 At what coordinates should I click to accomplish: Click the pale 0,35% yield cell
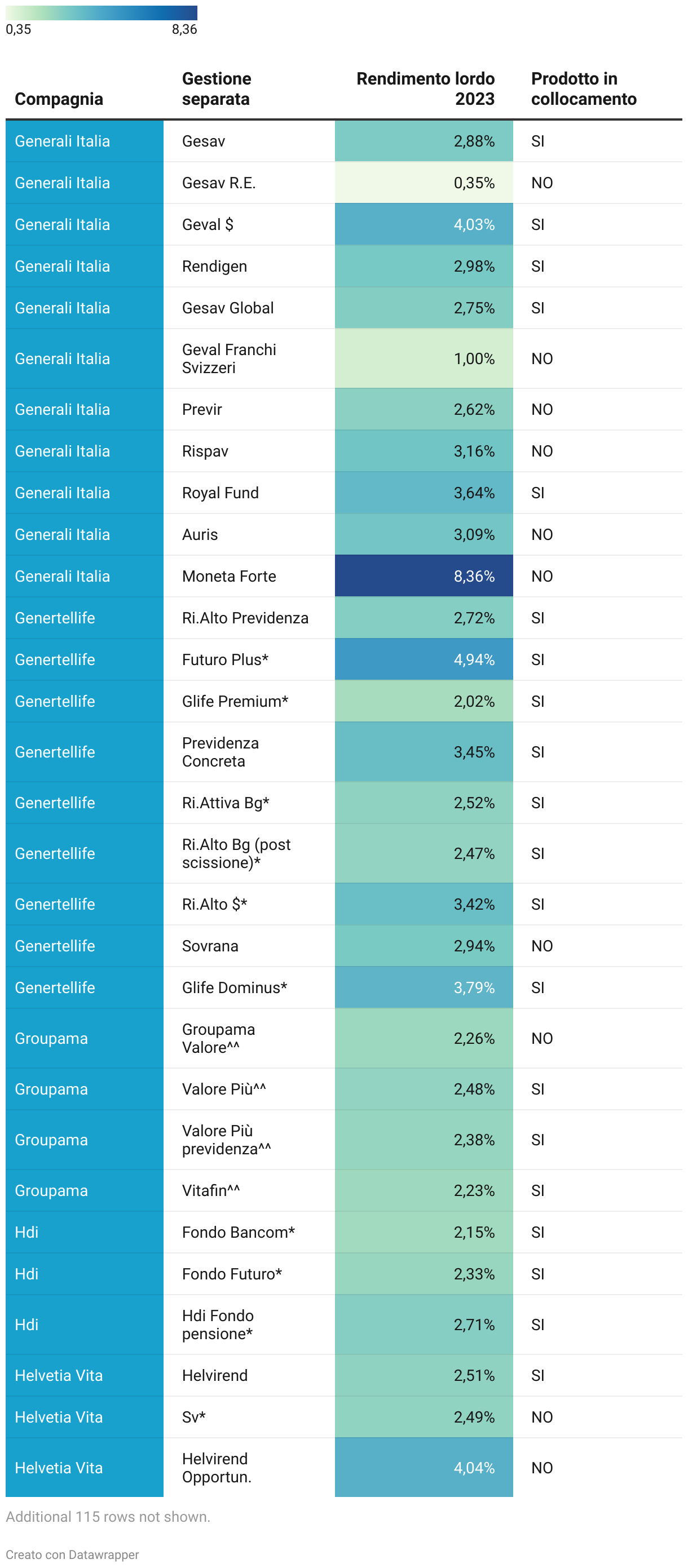(423, 183)
